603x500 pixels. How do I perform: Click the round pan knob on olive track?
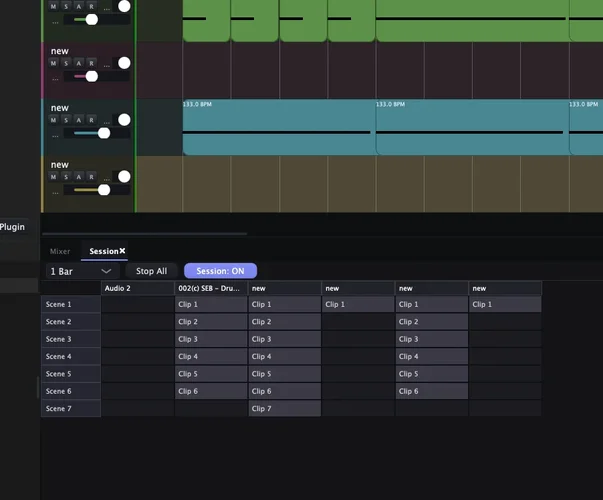pos(124,177)
